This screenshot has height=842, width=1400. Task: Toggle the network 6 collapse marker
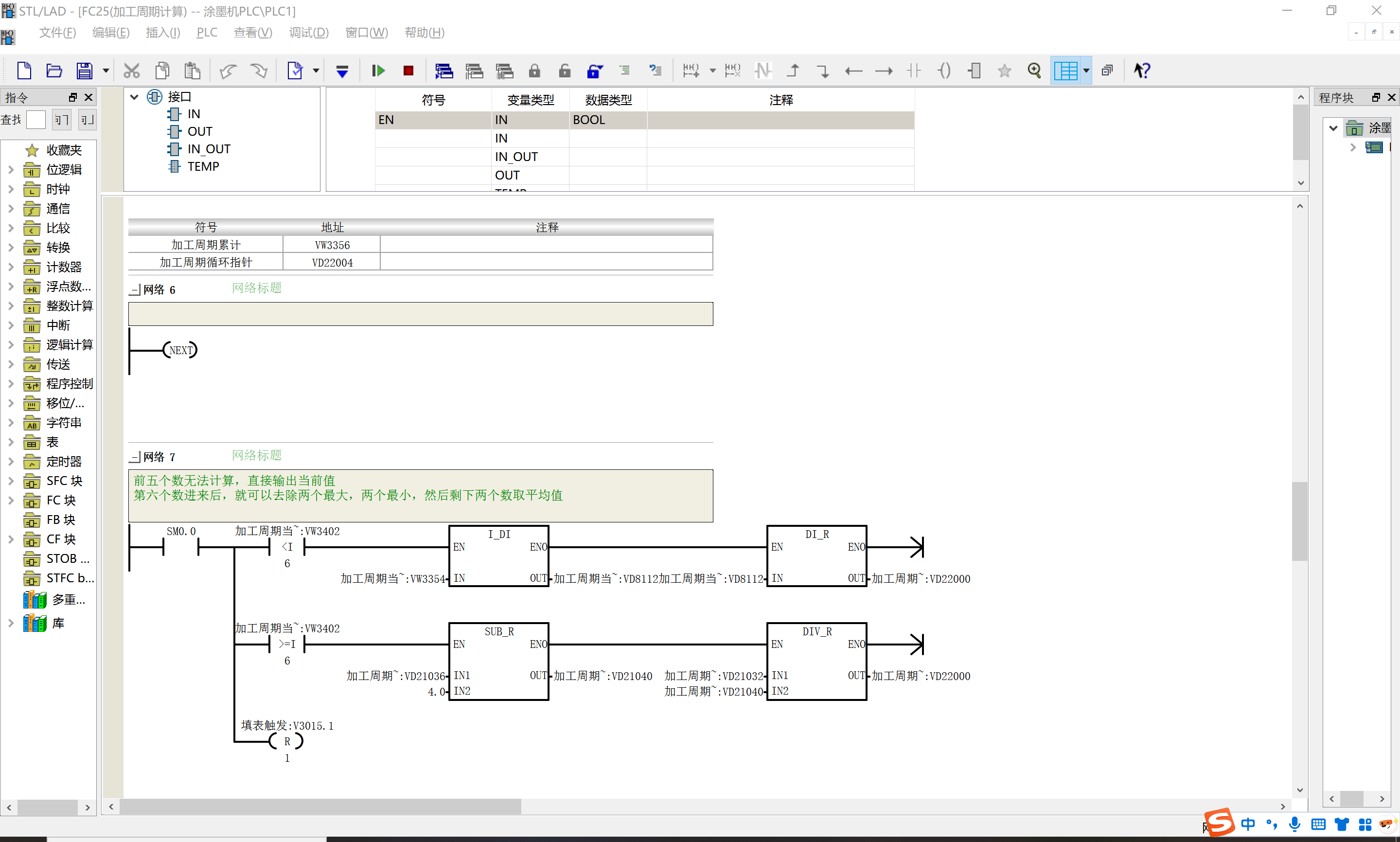(x=135, y=290)
